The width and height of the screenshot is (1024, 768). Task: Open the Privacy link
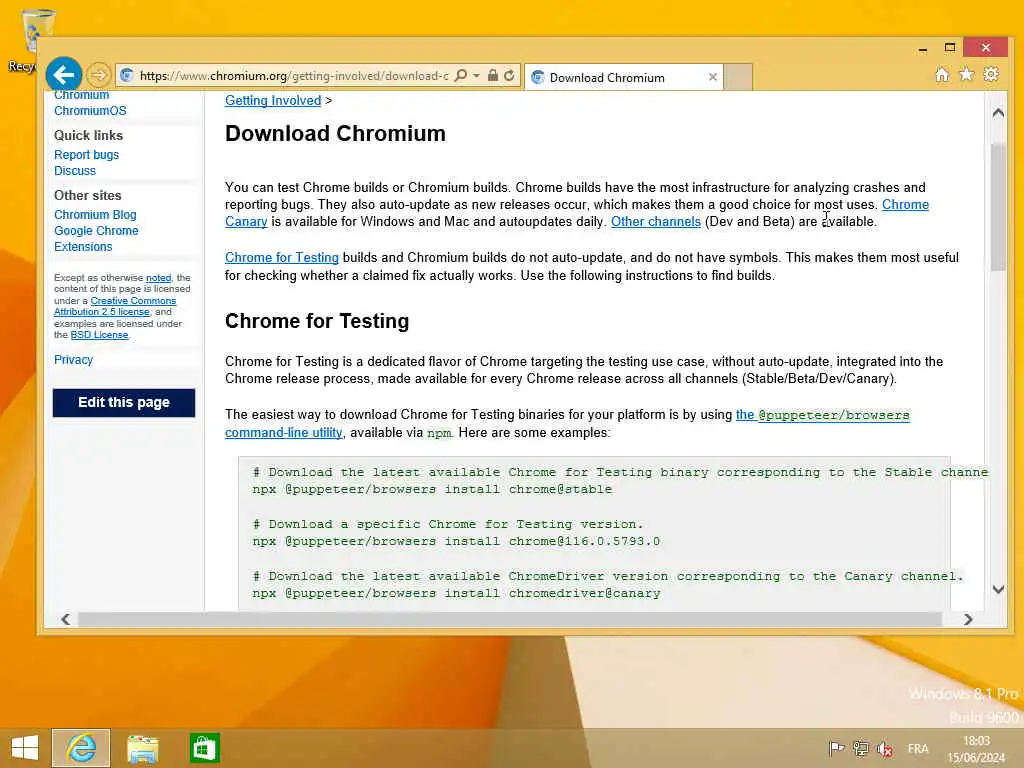(73, 360)
